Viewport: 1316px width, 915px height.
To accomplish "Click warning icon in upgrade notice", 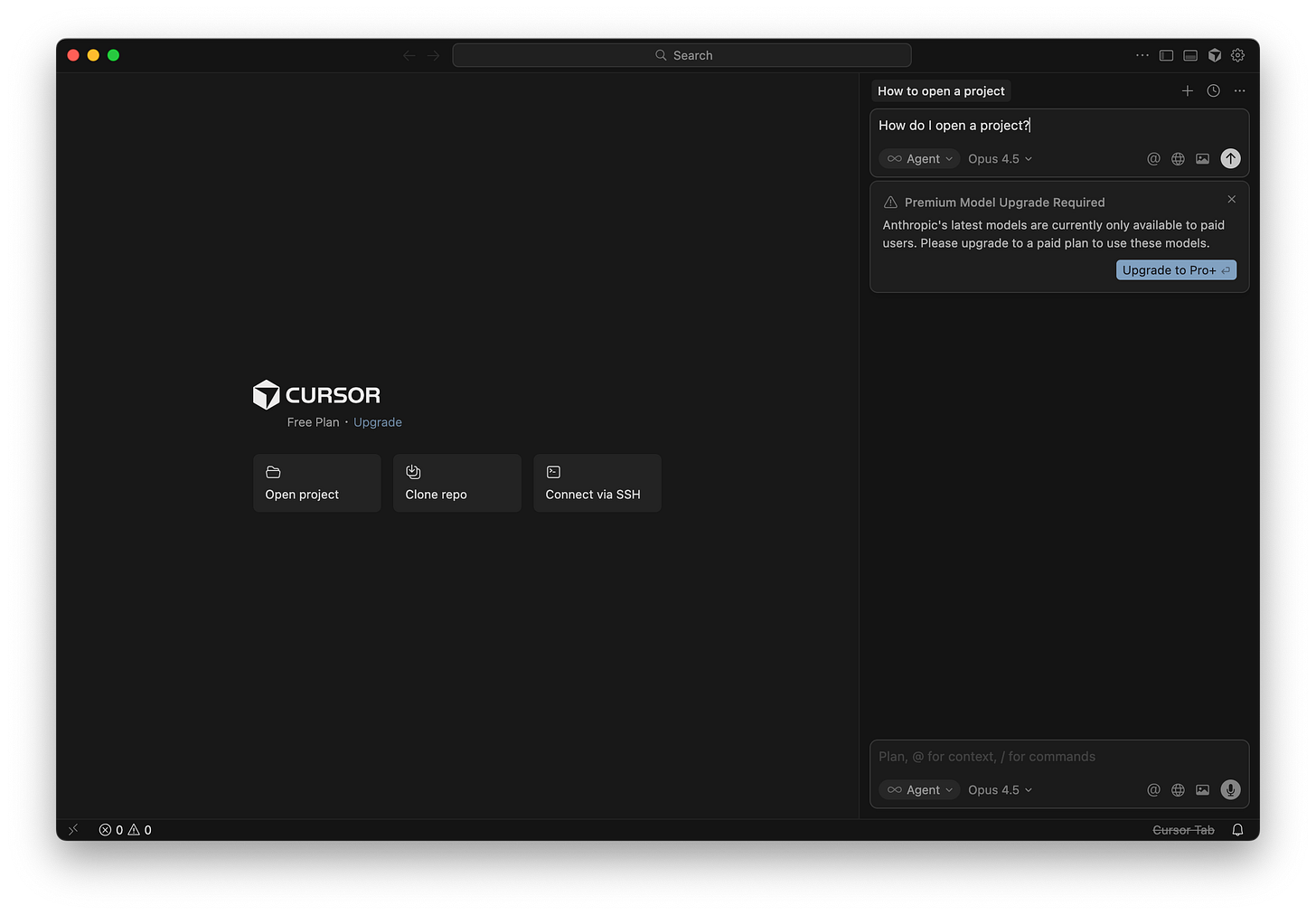I will tap(890, 203).
